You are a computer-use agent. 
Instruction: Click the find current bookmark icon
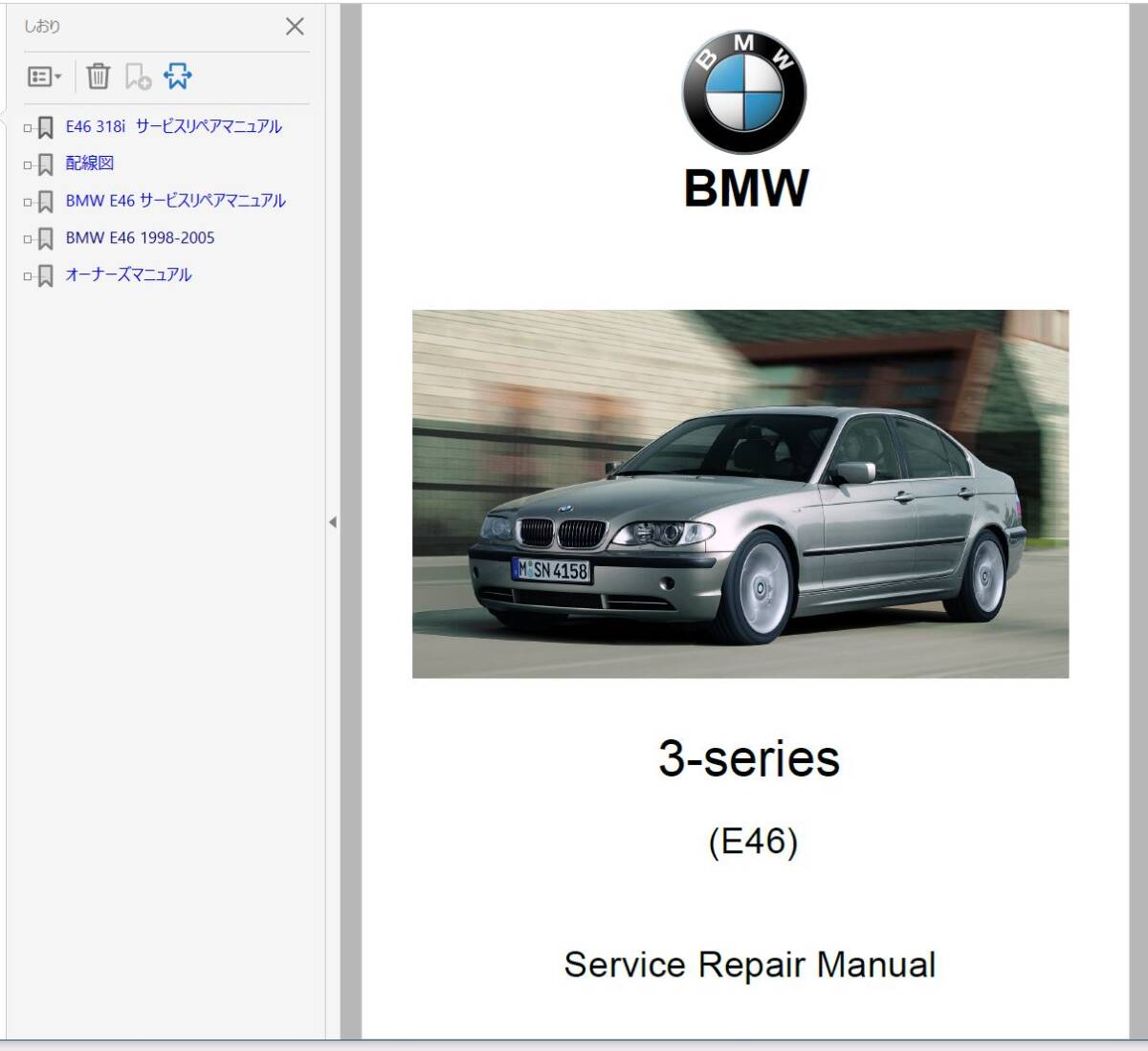click(x=178, y=77)
